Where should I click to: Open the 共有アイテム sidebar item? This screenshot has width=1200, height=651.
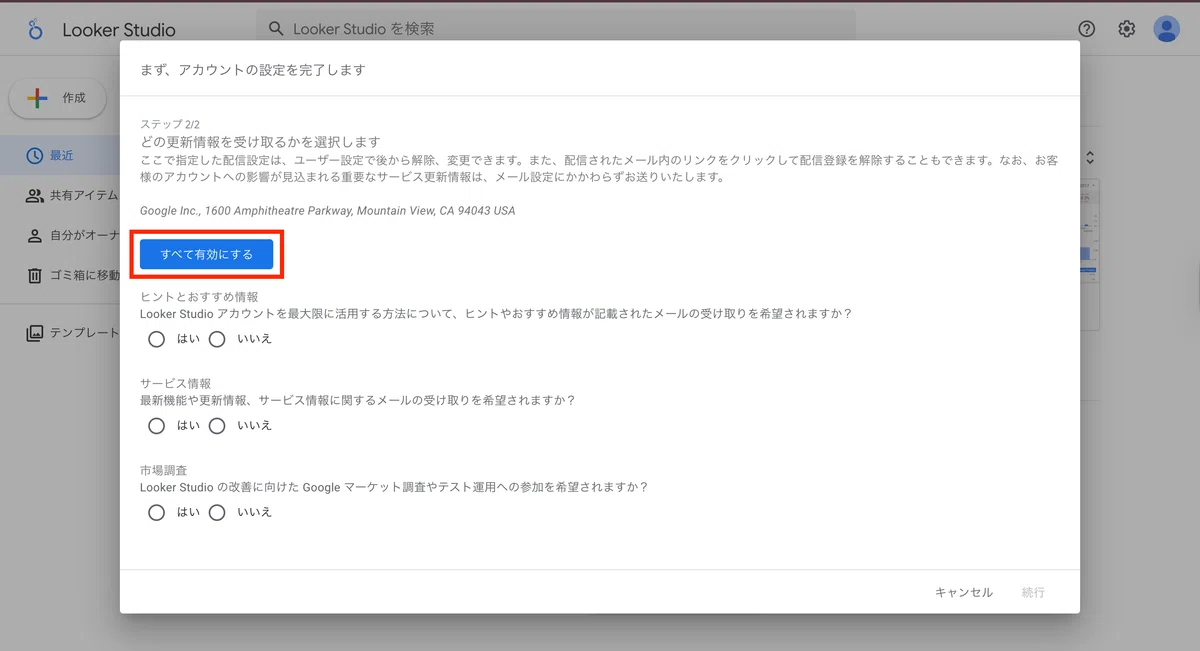60,195
